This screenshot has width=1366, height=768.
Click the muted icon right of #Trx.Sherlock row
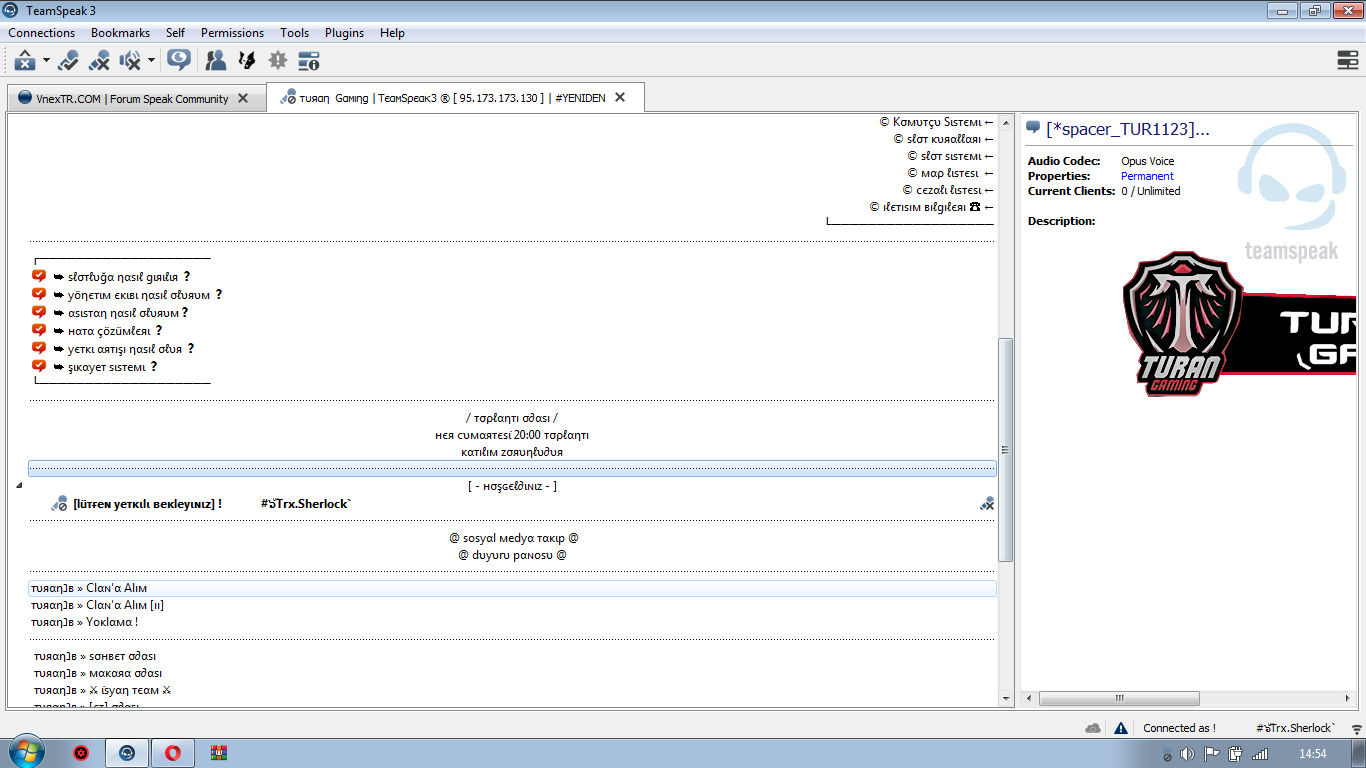coord(987,504)
